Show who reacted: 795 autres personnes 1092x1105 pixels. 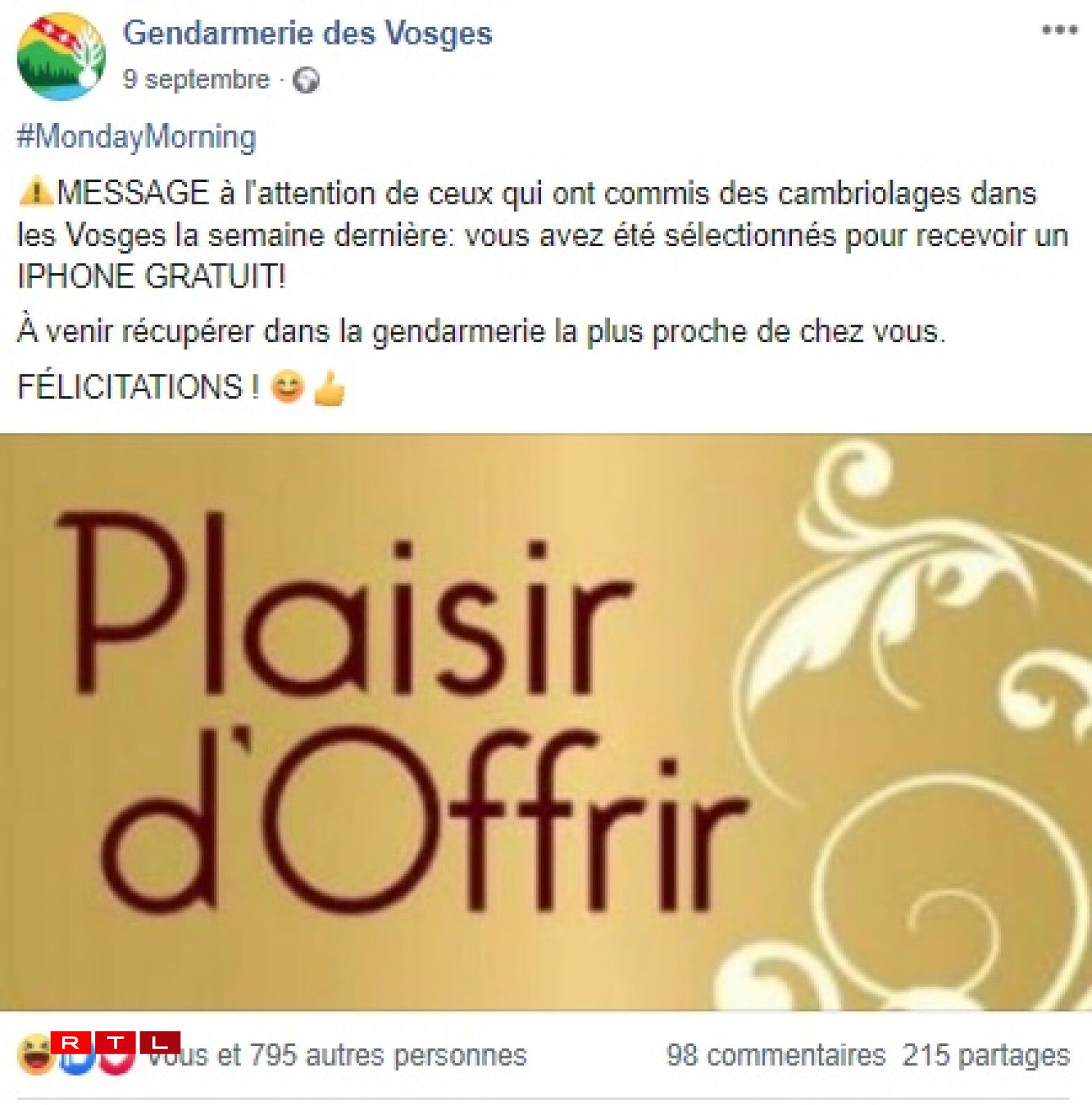coord(388,1055)
